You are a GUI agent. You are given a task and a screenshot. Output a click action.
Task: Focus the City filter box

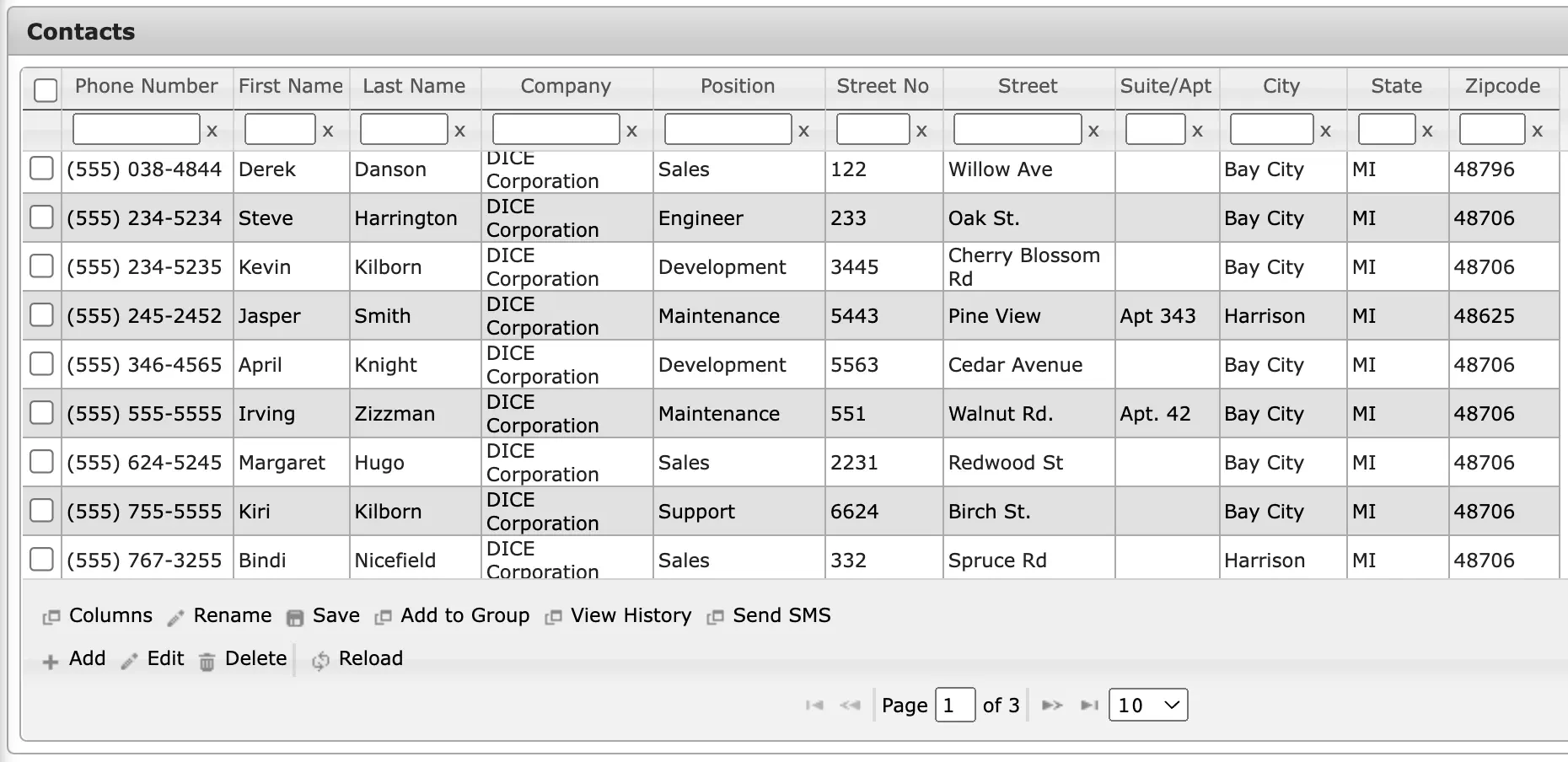tap(1272, 129)
